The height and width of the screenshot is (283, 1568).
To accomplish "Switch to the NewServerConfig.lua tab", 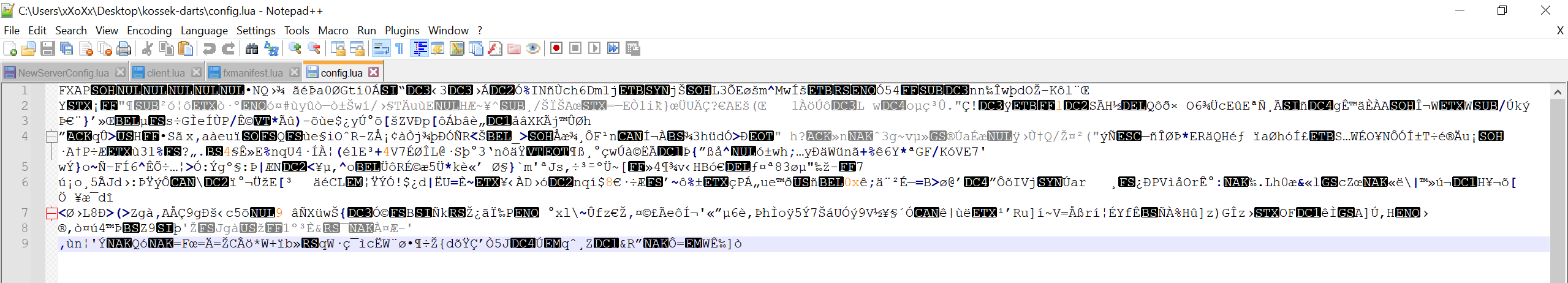I will click(x=64, y=73).
